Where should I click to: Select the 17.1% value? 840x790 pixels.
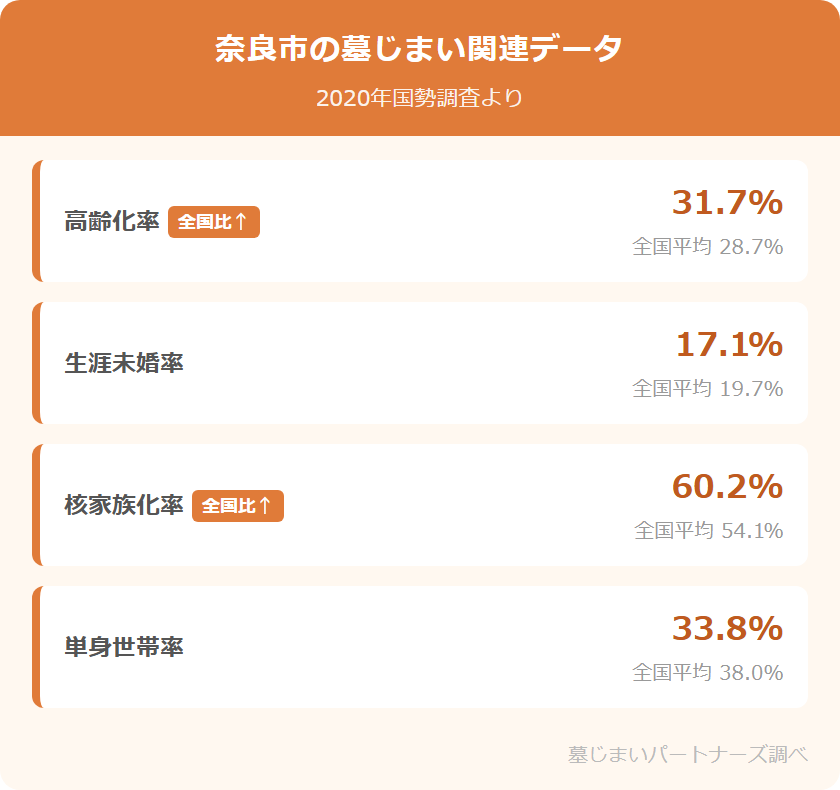click(x=729, y=345)
